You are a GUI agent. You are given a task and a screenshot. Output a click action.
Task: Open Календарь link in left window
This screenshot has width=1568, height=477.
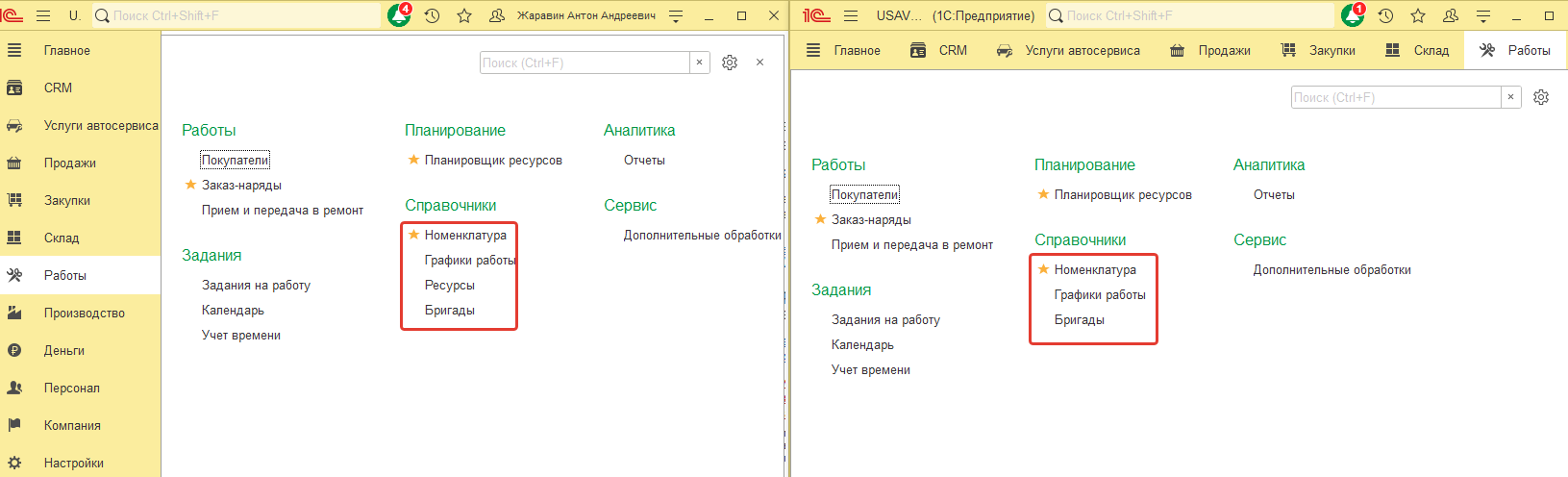pos(233,310)
